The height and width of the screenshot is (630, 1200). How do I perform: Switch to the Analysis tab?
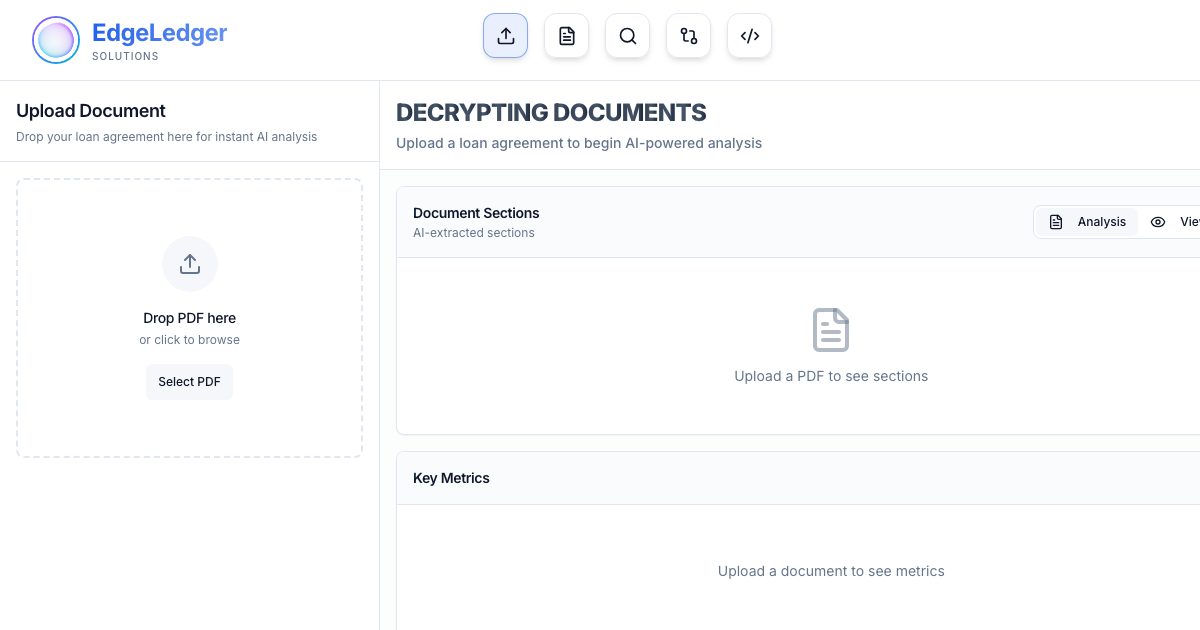(x=1087, y=222)
